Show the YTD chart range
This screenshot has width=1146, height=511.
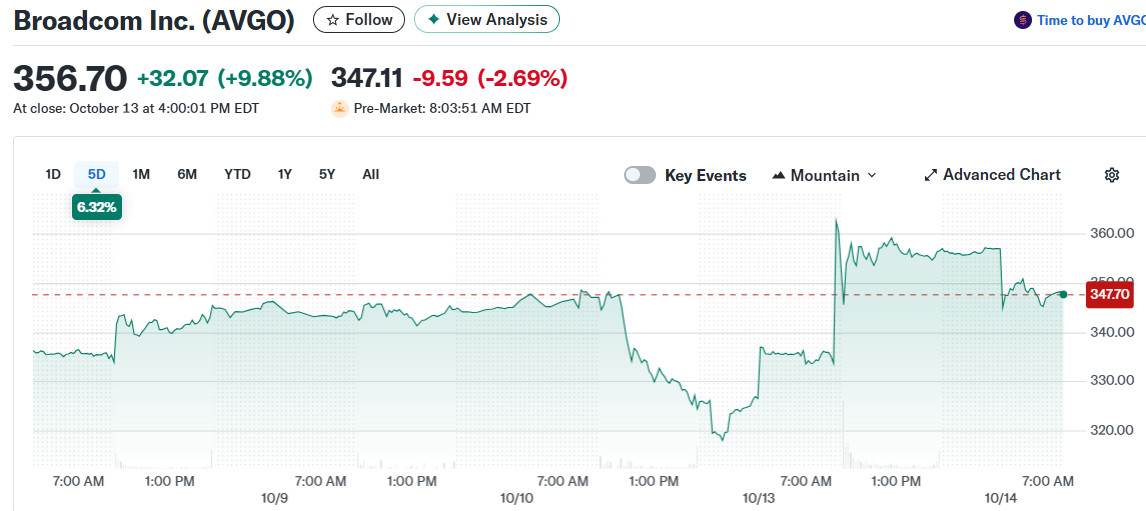click(x=237, y=174)
